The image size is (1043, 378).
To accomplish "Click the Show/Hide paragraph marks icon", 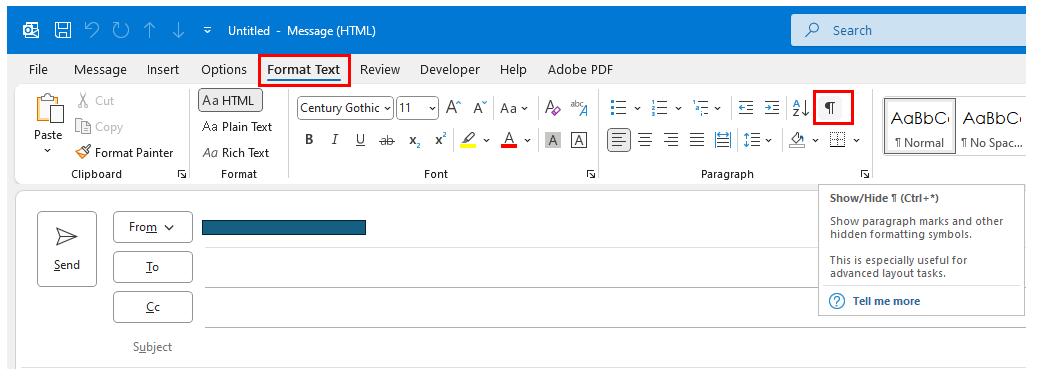I will [x=830, y=108].
